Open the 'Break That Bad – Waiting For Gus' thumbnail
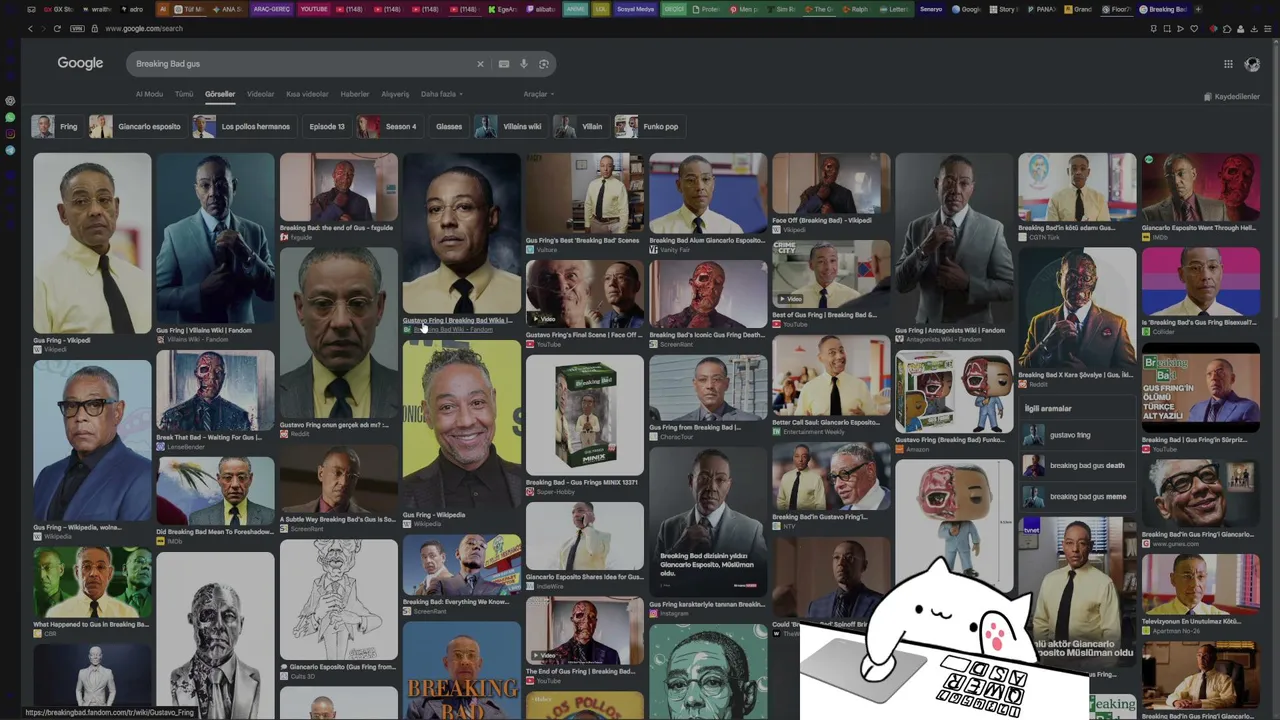This screenshot has width=1280, height=720. pos(215,390)
